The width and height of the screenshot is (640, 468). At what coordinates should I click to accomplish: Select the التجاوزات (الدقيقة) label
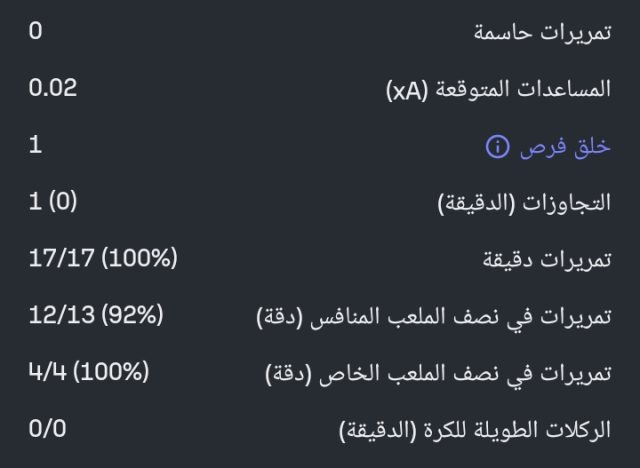pyautogui.click(x=525, y=204)
